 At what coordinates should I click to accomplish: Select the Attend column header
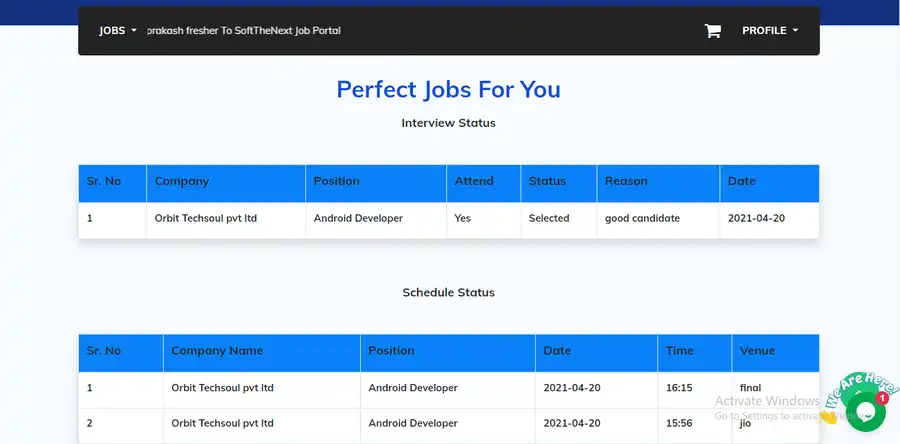tap(474, 181)
